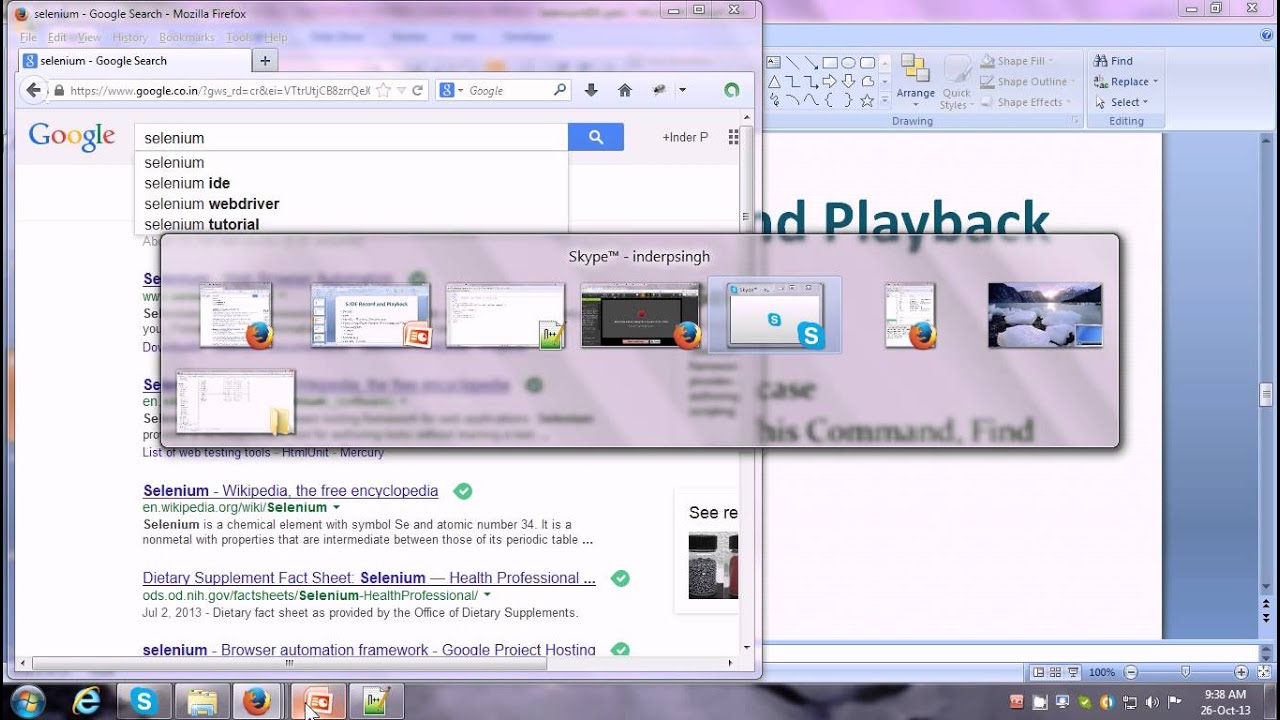Open Google apps grid icon

[x=733, y=137]
